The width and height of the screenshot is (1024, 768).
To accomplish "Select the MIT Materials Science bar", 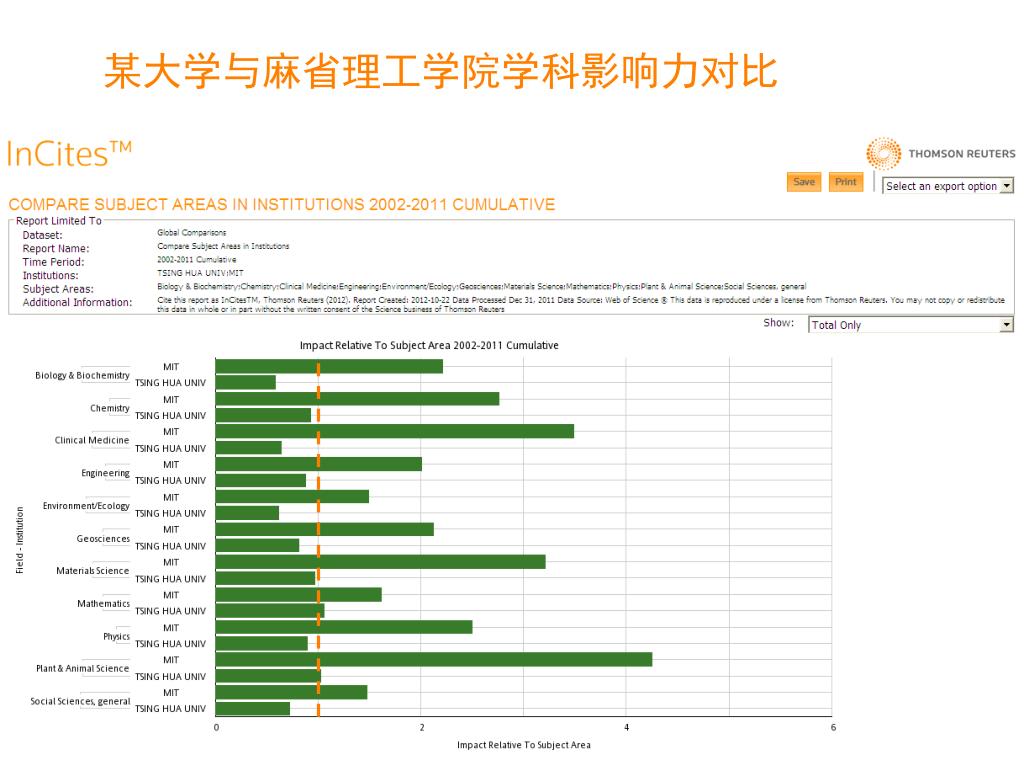I will tap(380, 562).
